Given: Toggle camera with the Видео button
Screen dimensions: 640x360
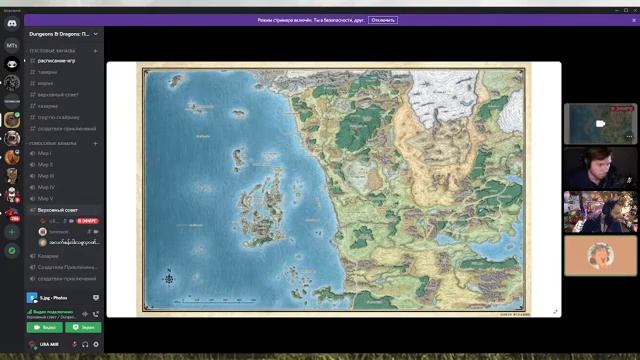Looking at the screenshot, I should [x=44, y=327].
